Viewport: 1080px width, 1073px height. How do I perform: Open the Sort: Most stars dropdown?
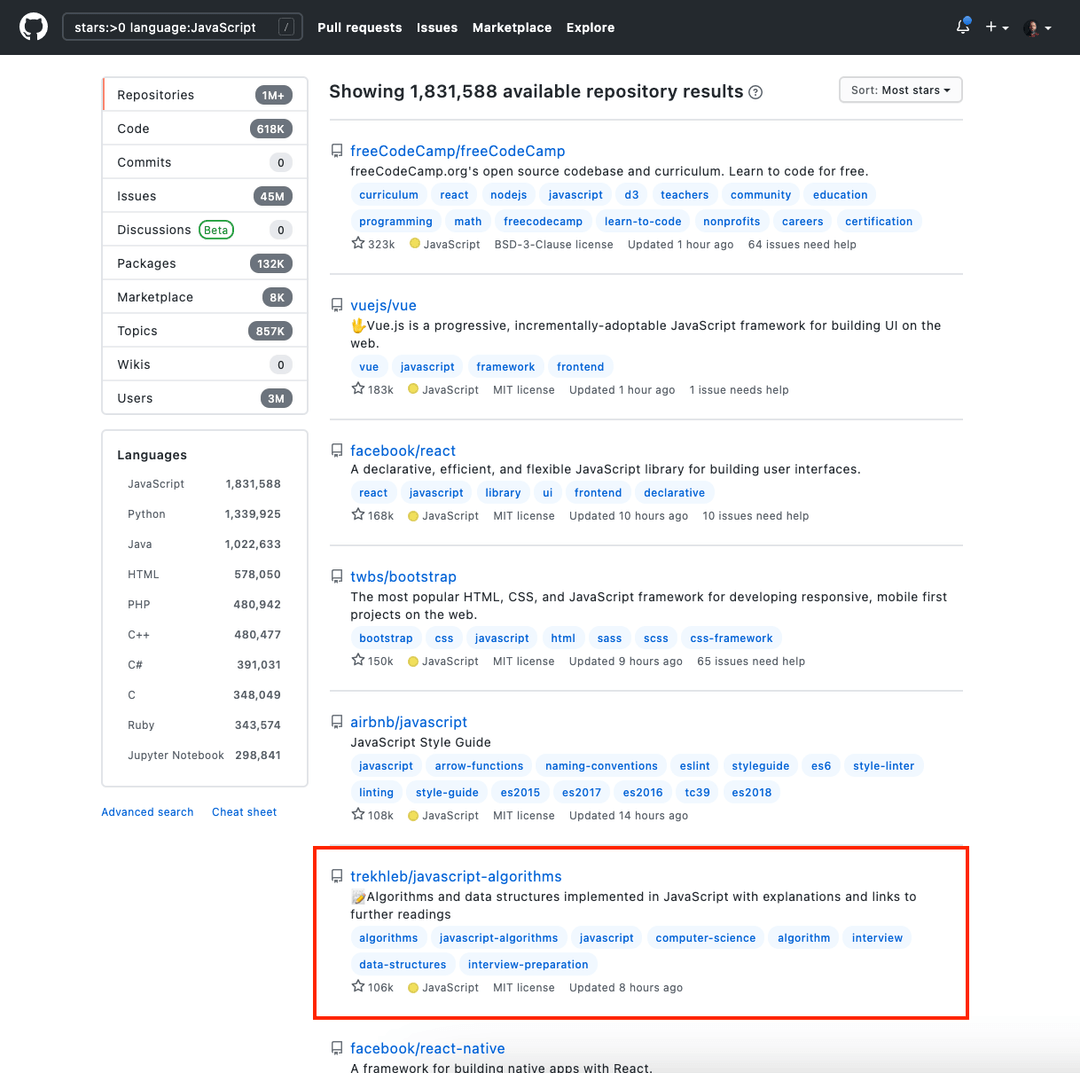point(900,90)
